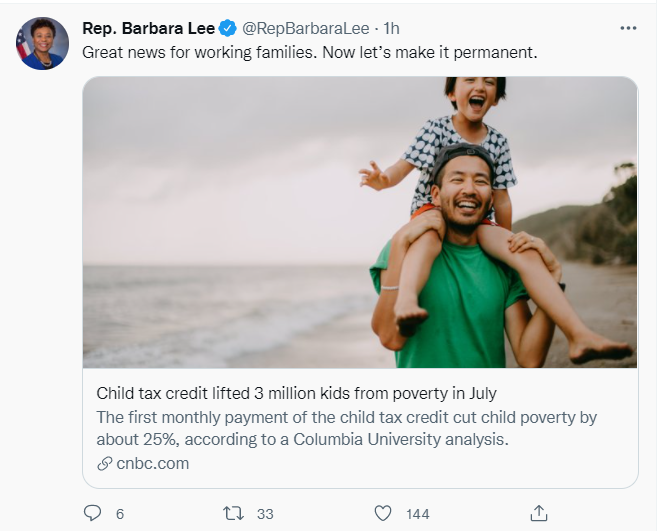Open the cnbc.com domain link

click(x=152, y=463)
